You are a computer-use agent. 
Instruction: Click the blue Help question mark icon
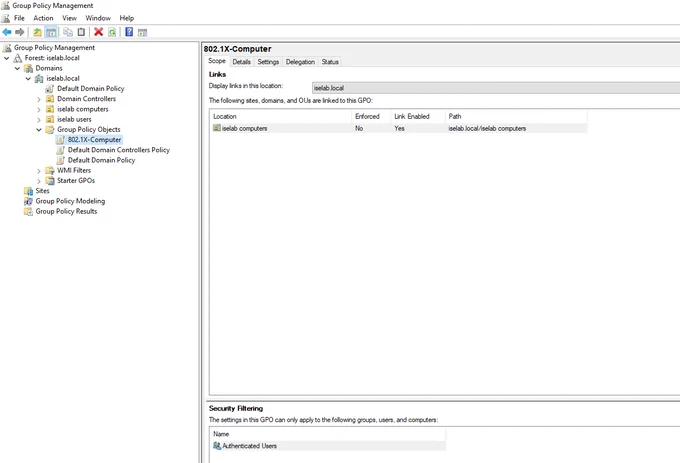pos(129,32)
